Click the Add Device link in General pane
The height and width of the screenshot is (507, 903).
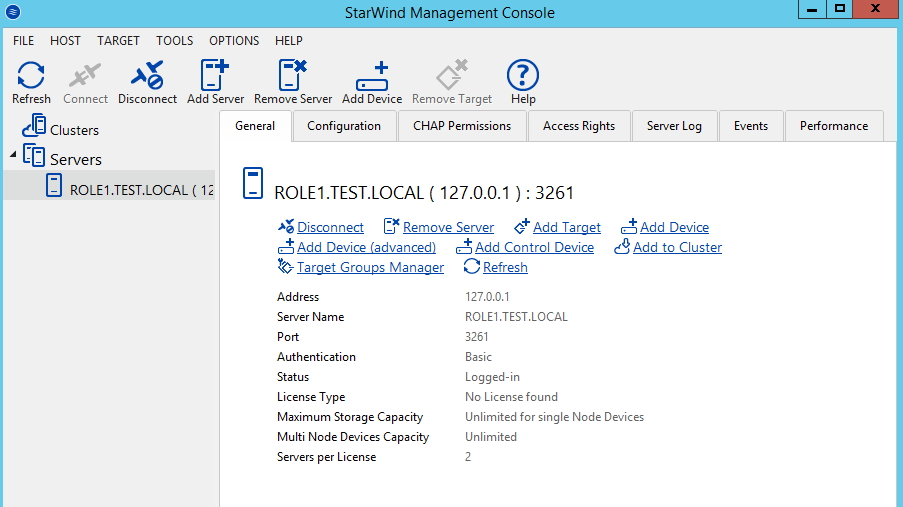[x=674, y=227]
